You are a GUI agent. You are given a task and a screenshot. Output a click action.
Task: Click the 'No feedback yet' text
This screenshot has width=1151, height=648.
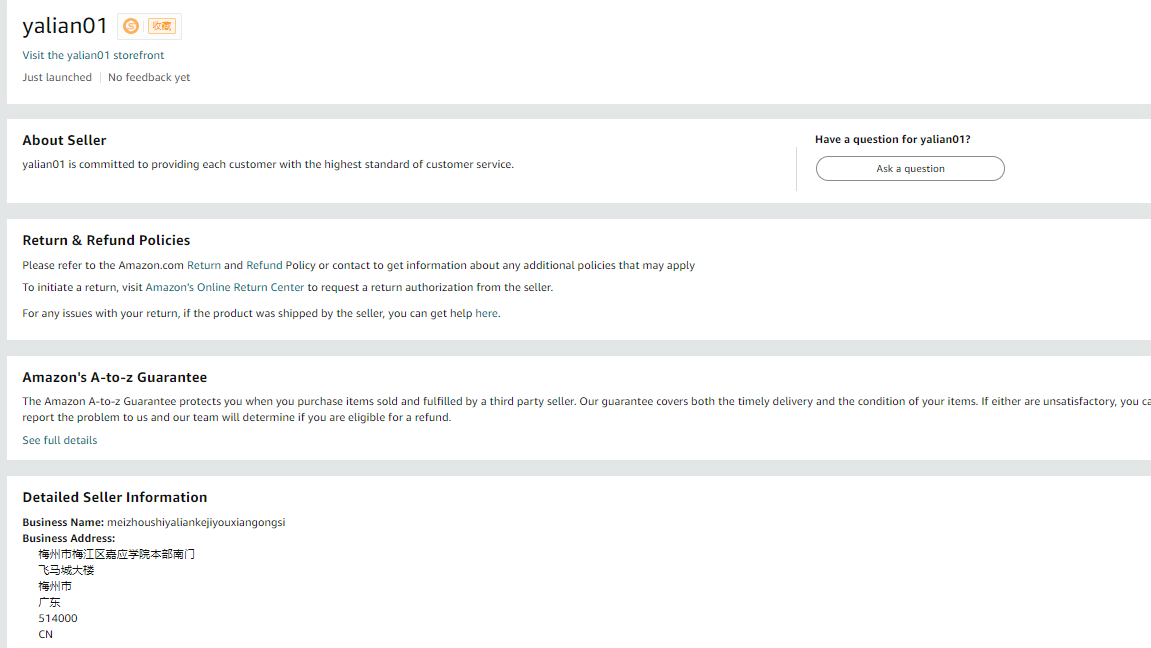[x=149, y=77]
